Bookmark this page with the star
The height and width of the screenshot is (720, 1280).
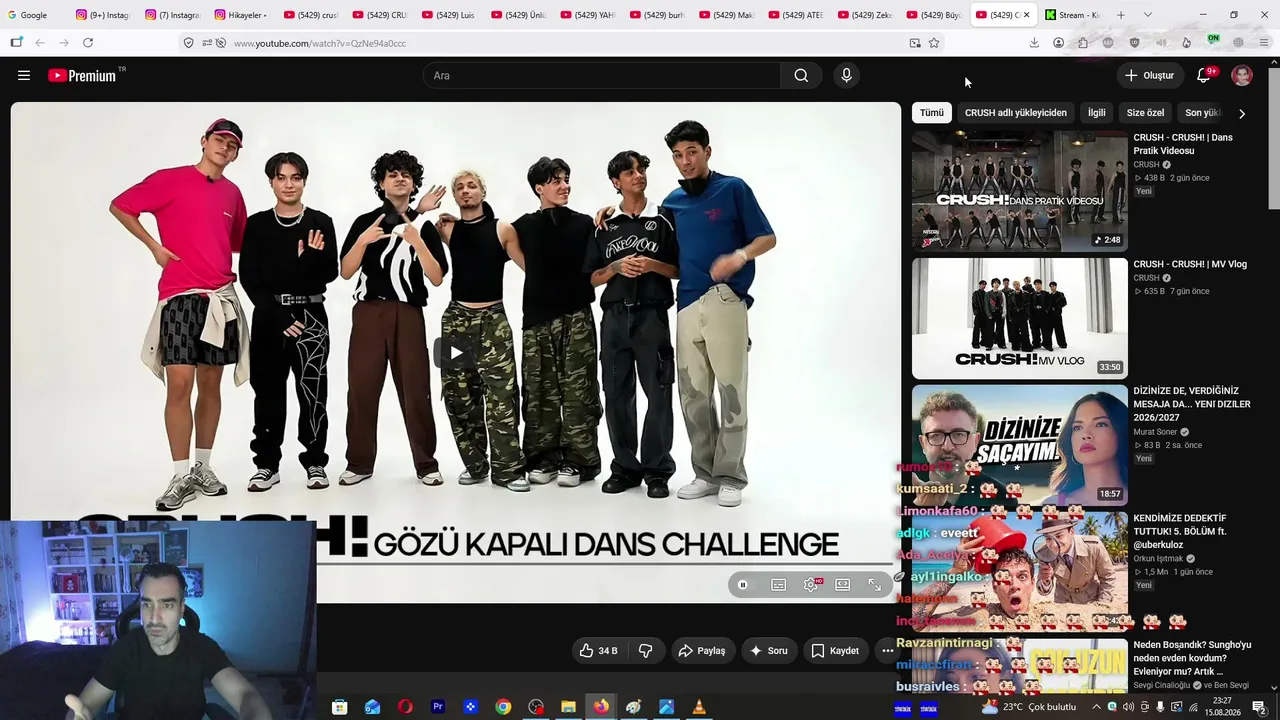[934, 43]
